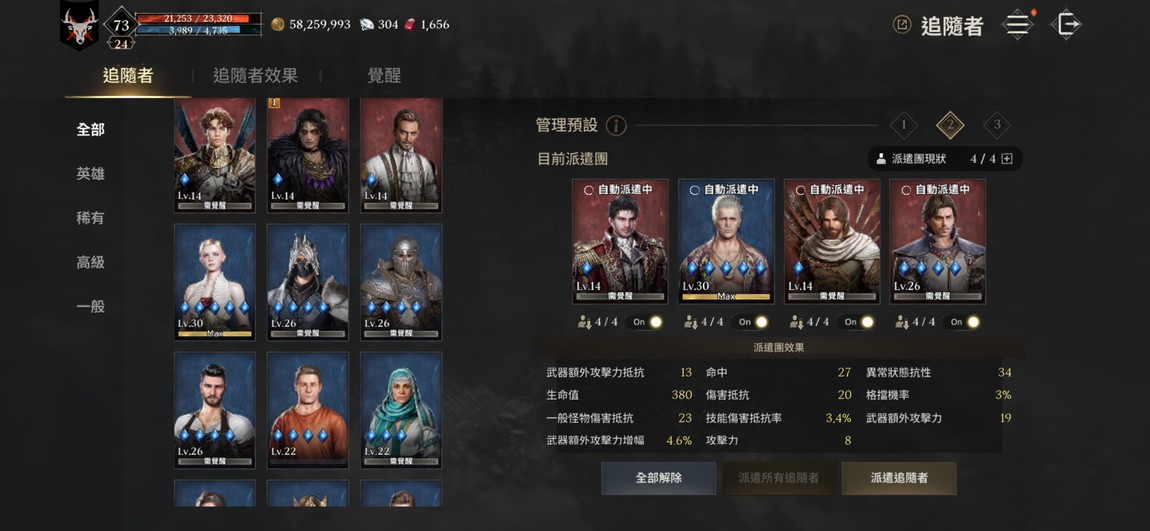The height and width of the screenshot is (531, 1150).
Task: Toggle the On switch under fourth dispatched follower
Action: tap(963, 322)
